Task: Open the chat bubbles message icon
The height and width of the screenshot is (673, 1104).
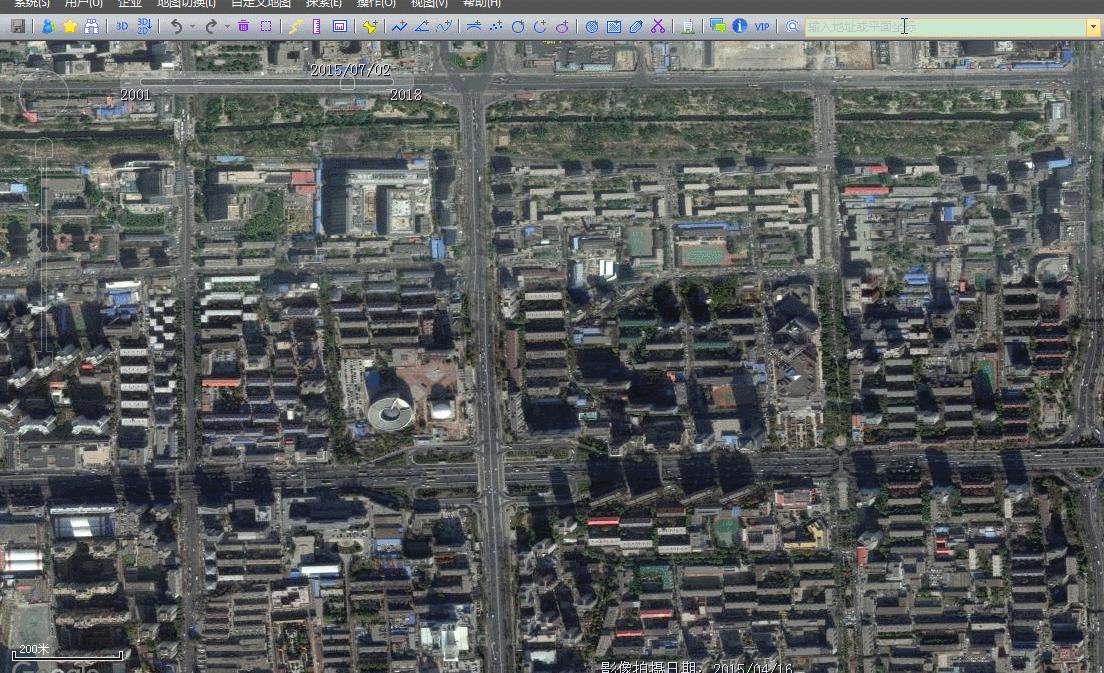Action: click(x=717, y=27)
